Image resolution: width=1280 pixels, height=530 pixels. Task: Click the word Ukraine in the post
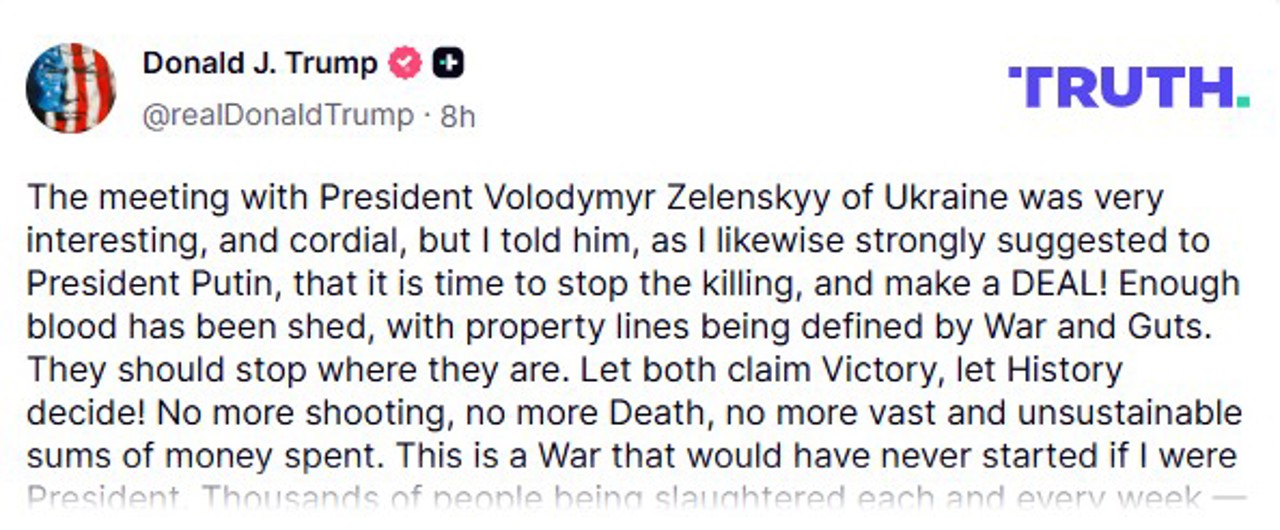pyautogui.click(x=946, y=197)
